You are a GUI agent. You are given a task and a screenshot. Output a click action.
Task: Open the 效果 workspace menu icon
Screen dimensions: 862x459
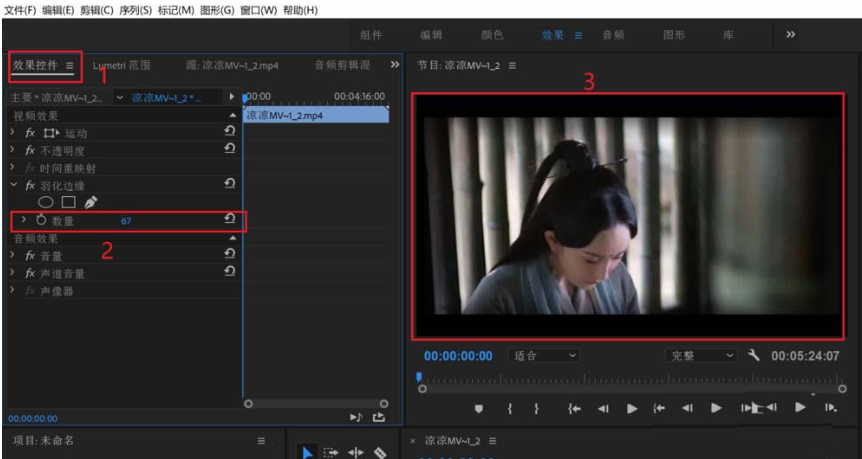tap(578, 35)
